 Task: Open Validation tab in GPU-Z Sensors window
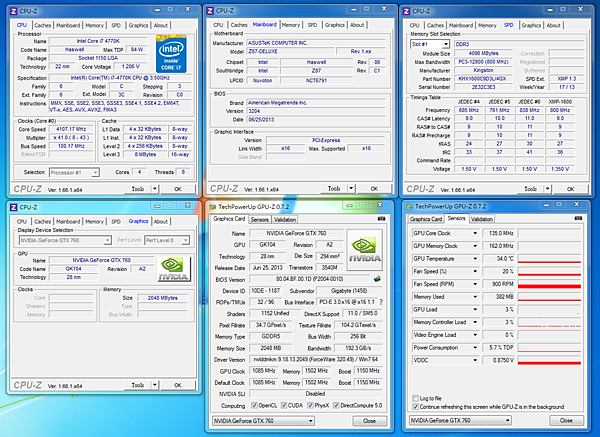[x=481, y=219]
